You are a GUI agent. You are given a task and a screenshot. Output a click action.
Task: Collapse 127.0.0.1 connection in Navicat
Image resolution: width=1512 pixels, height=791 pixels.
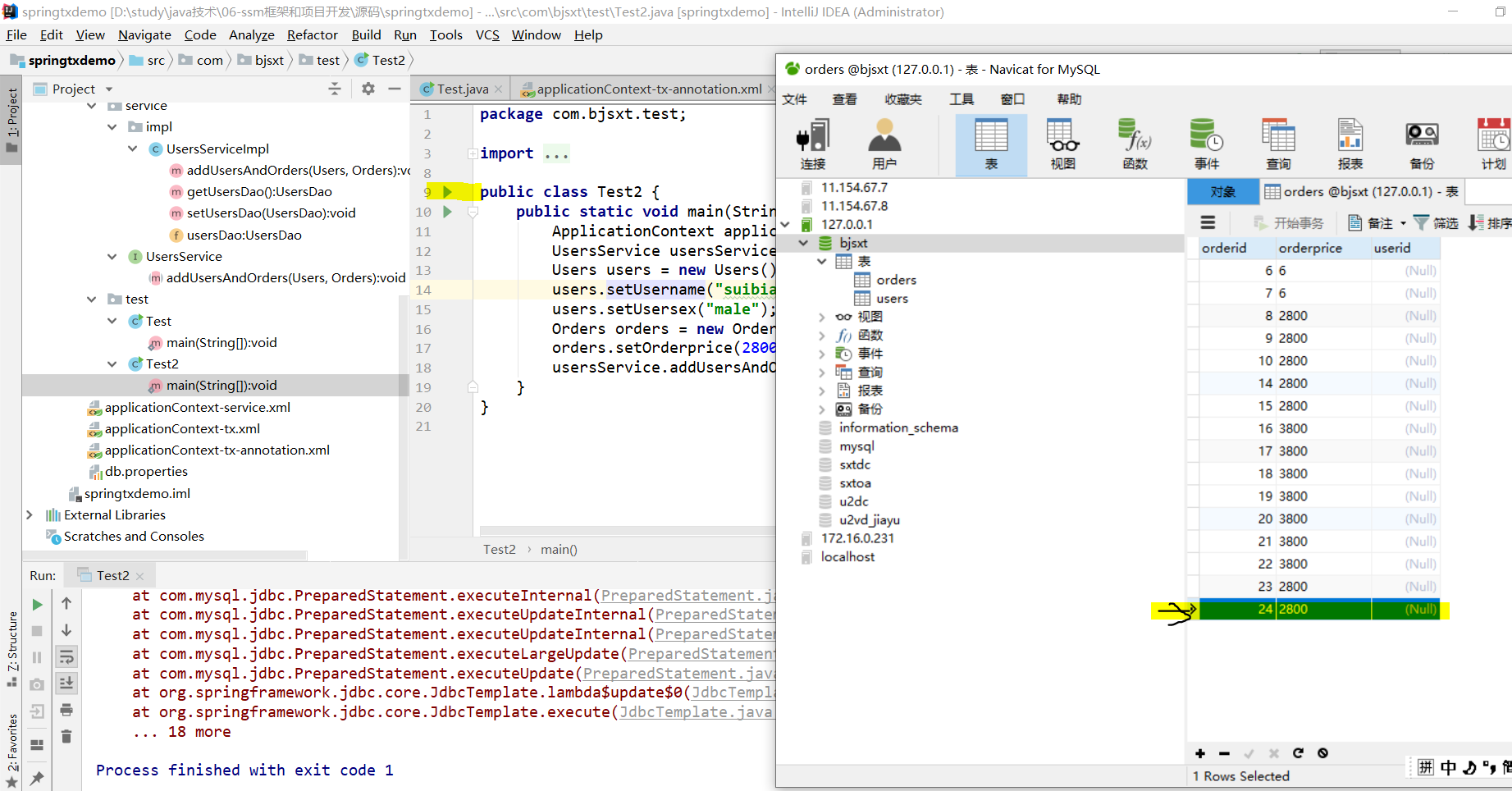785,224
